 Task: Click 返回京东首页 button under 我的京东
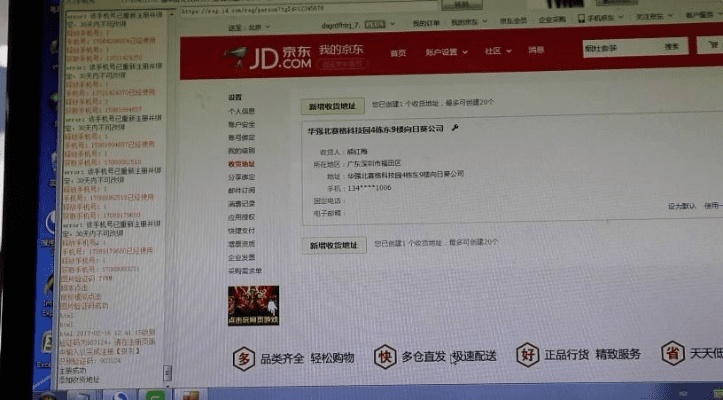(342, 65)
